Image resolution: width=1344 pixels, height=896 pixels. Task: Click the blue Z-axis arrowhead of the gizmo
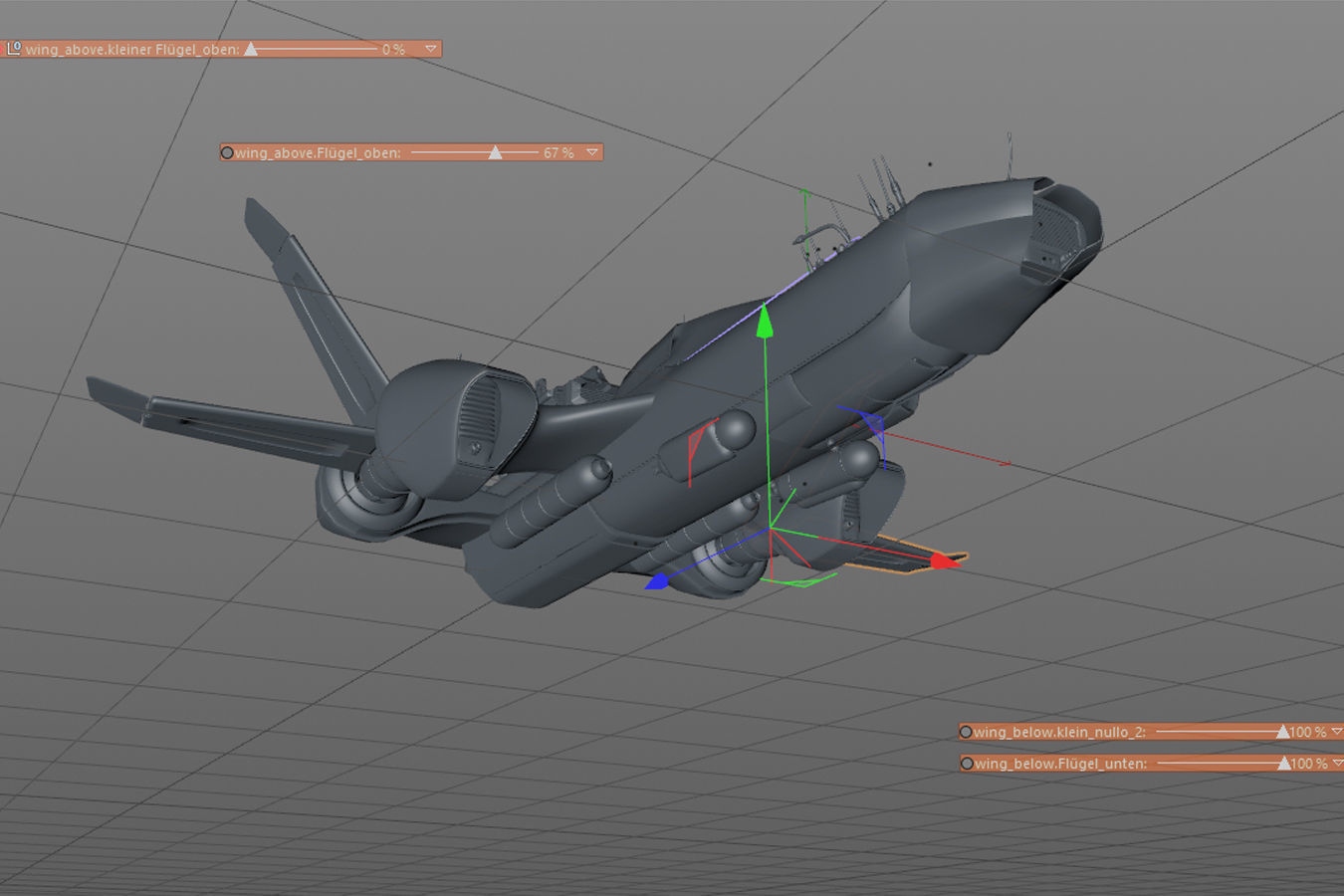[657, 581]
